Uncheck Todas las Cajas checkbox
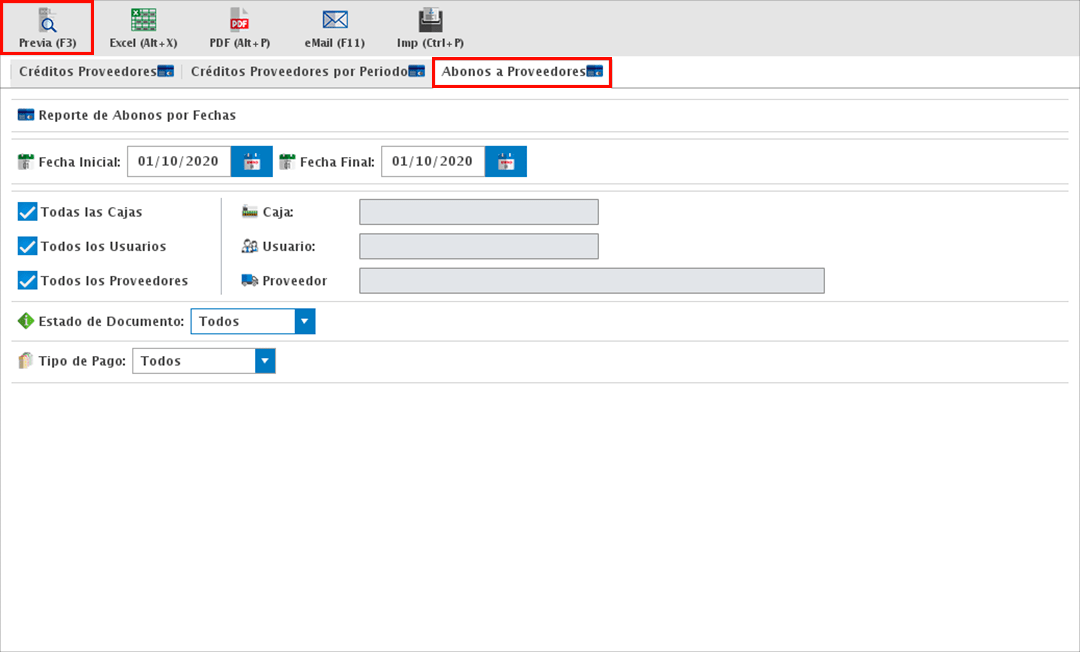Screen dimensions: 1080x652 [x=28, y=212]
